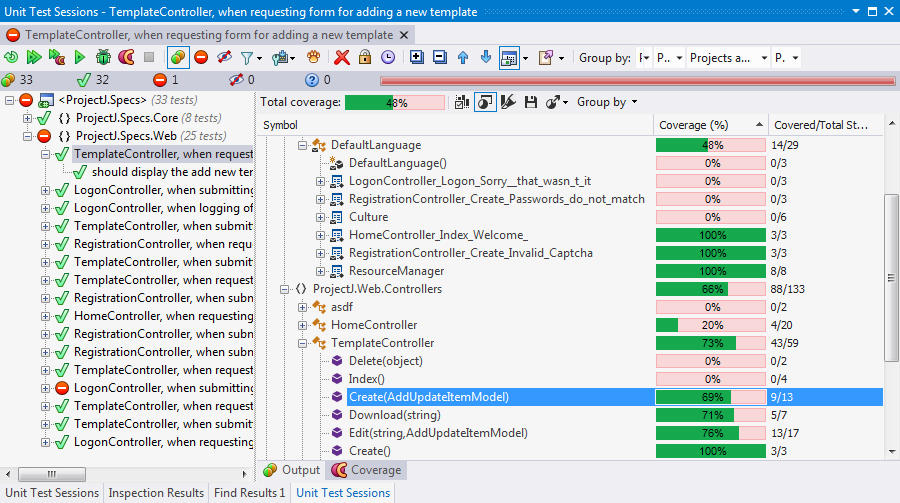
Task: Click the padlock lock session icon
Action: tap(365, 58)
